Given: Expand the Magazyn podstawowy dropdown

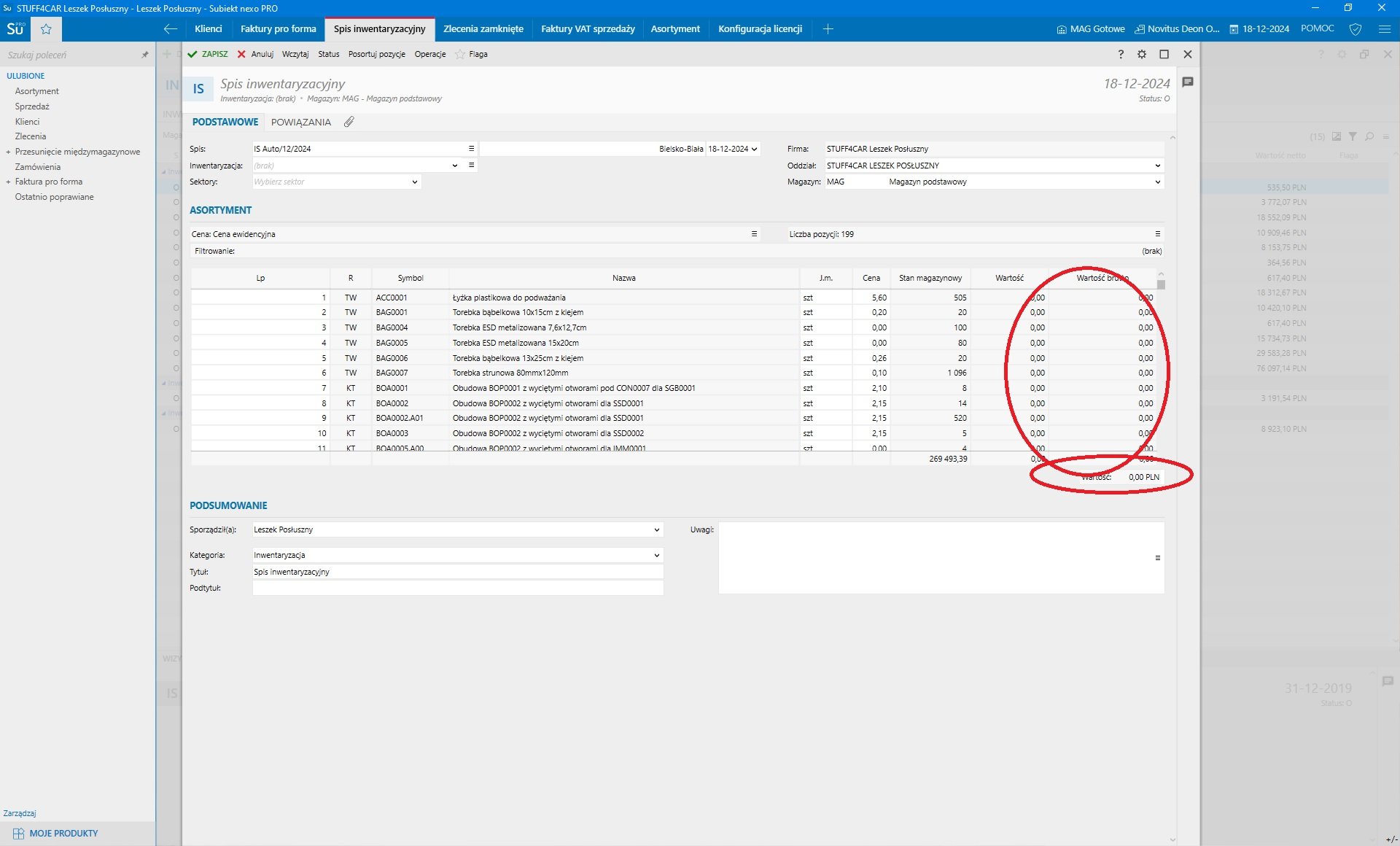Looking at the screenshot, I should 1157,182.
